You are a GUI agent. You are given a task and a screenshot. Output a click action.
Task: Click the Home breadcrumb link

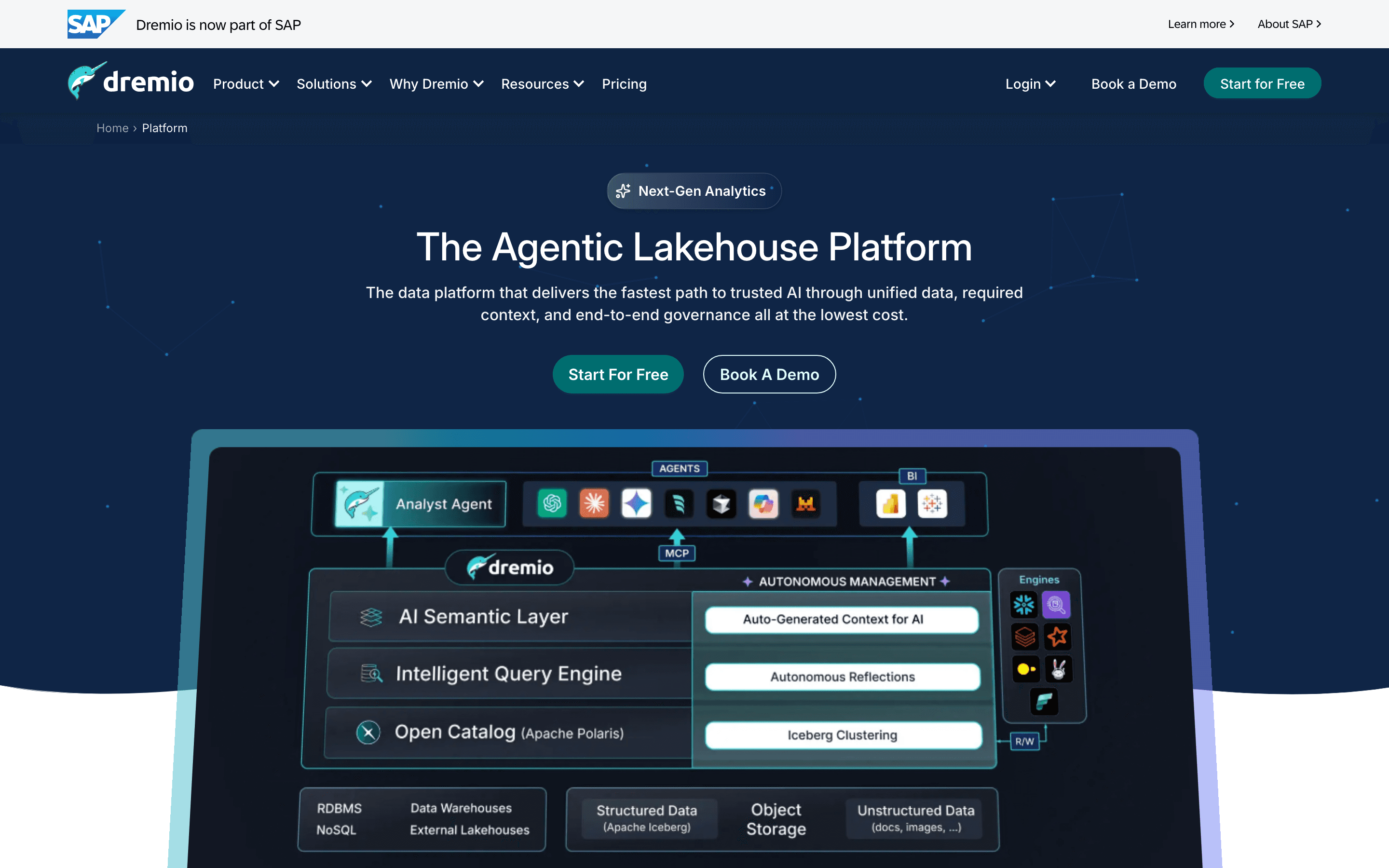coord(112,128)
